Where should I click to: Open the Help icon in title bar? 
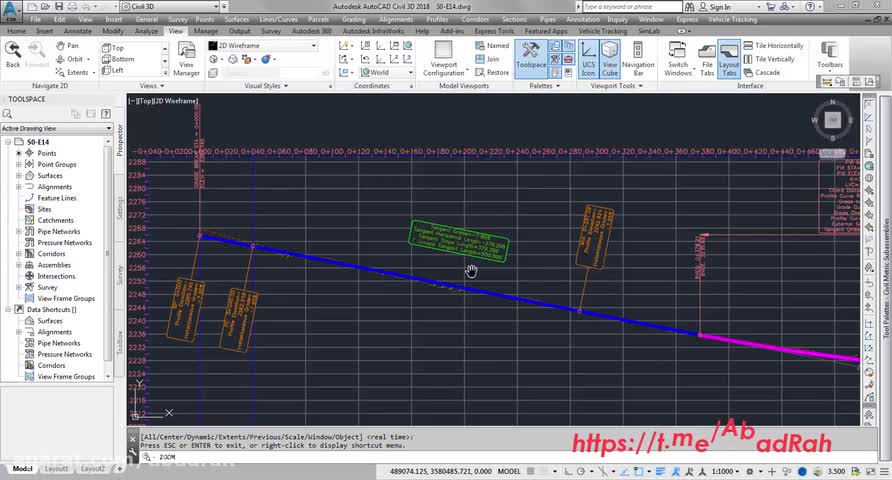pos(810,7)
